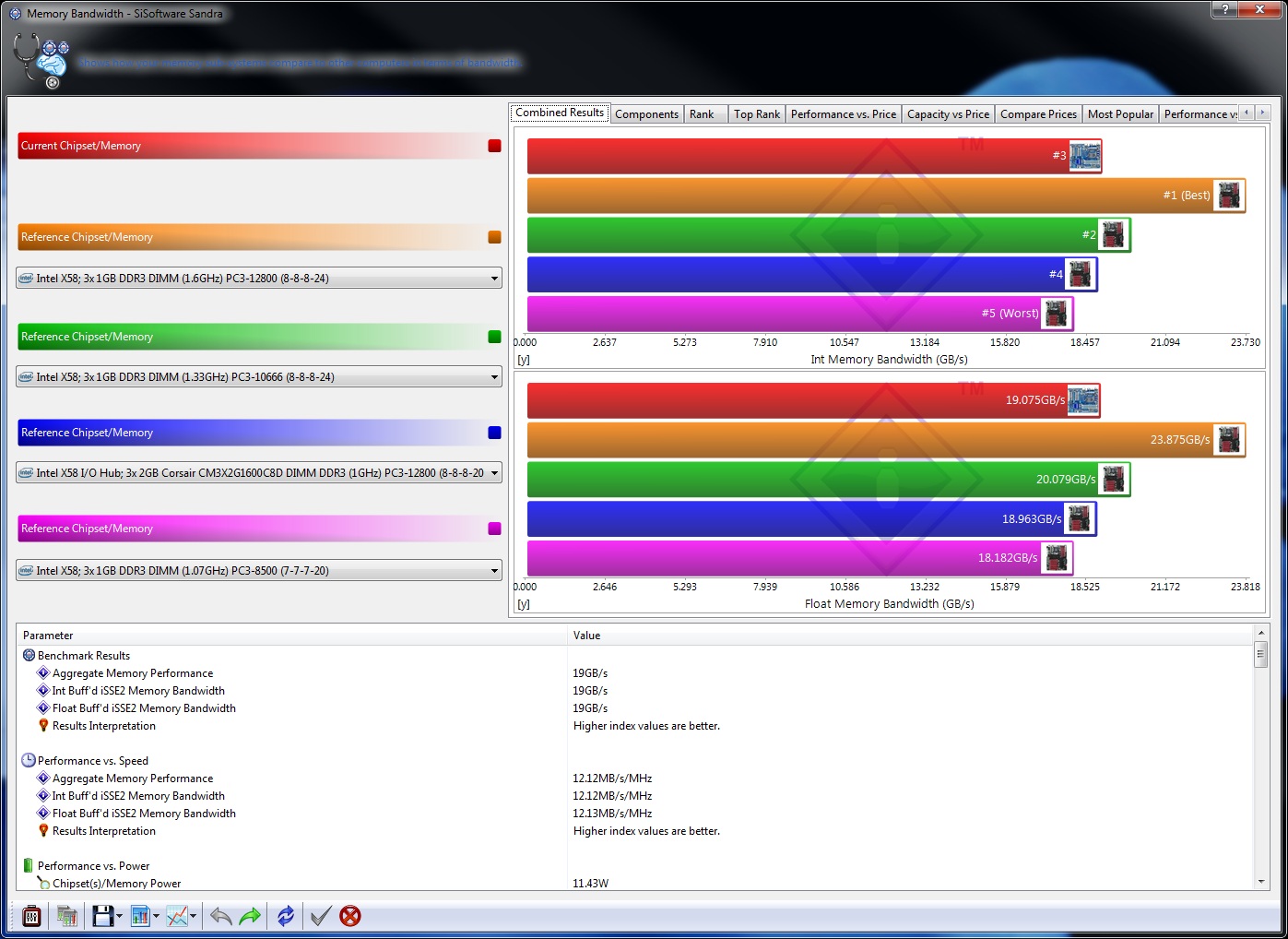Click motherboard thumbnail on #2 green bar

click(x=1114, y=235)
